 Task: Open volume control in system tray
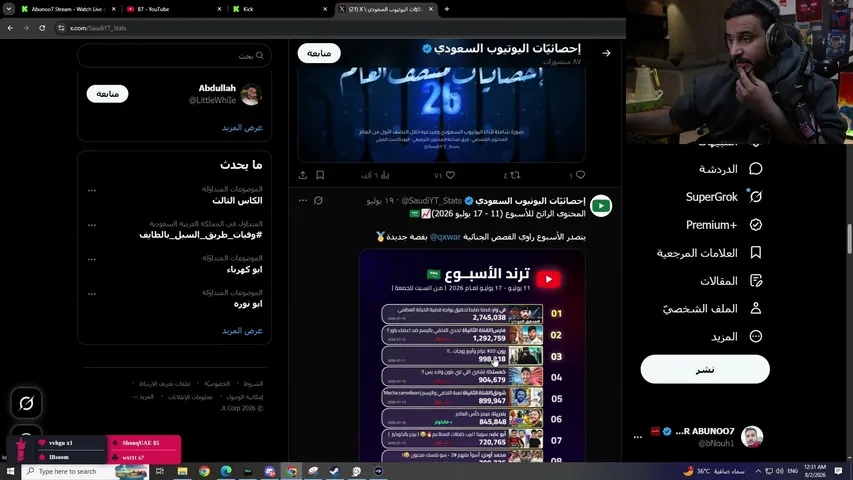click(780, 471)
